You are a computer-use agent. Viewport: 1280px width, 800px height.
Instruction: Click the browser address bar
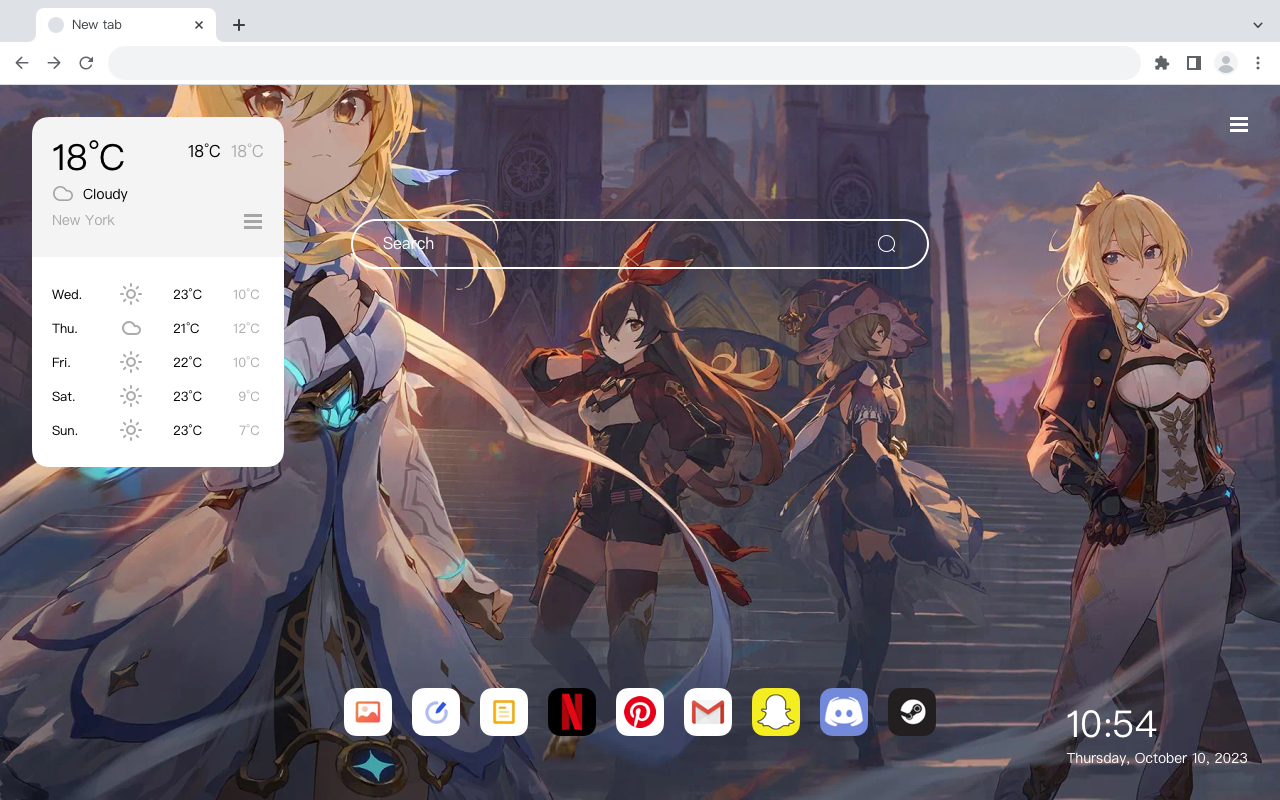(624, 63)
